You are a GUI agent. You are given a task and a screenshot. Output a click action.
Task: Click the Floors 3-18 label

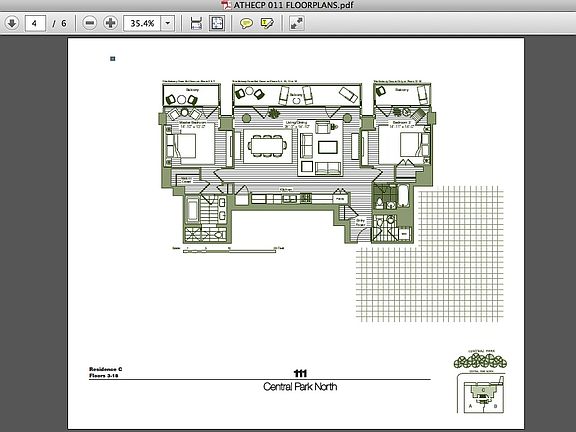[x=104, y=376]
